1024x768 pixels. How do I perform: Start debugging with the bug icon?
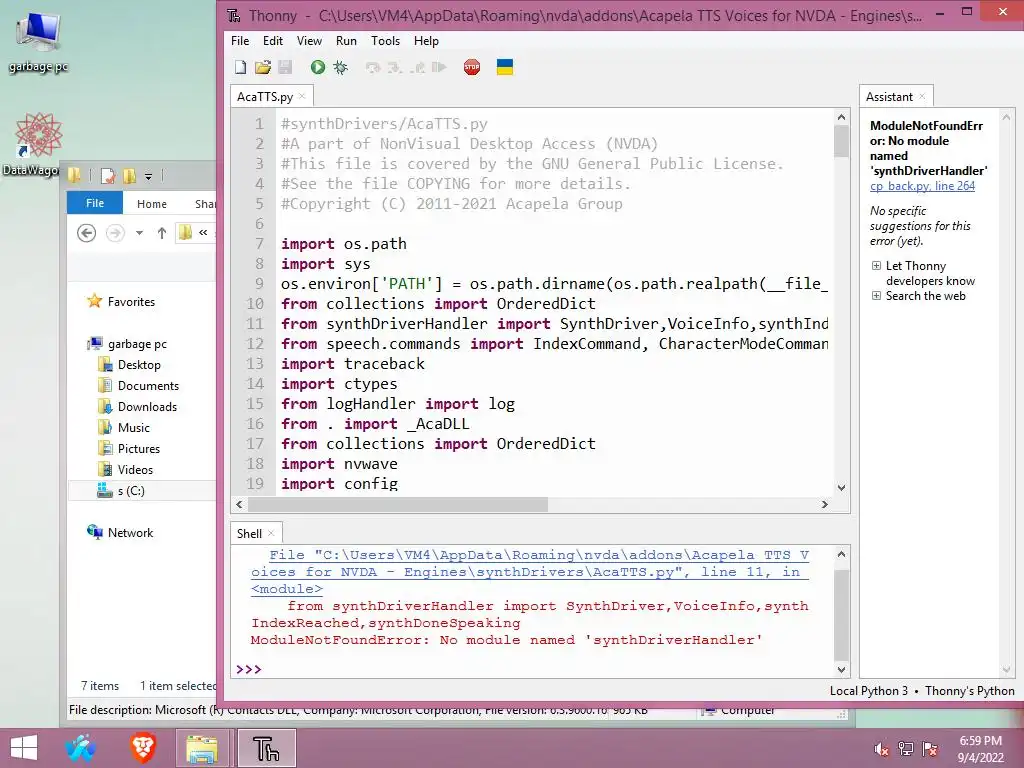point(341,67)
